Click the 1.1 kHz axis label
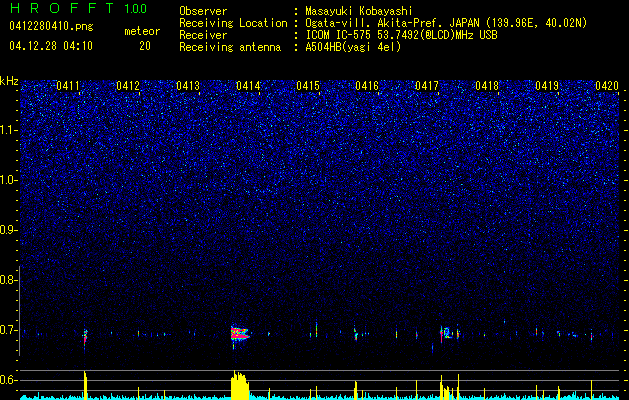This screenshot has width=629, height=400. click(8, 130)
